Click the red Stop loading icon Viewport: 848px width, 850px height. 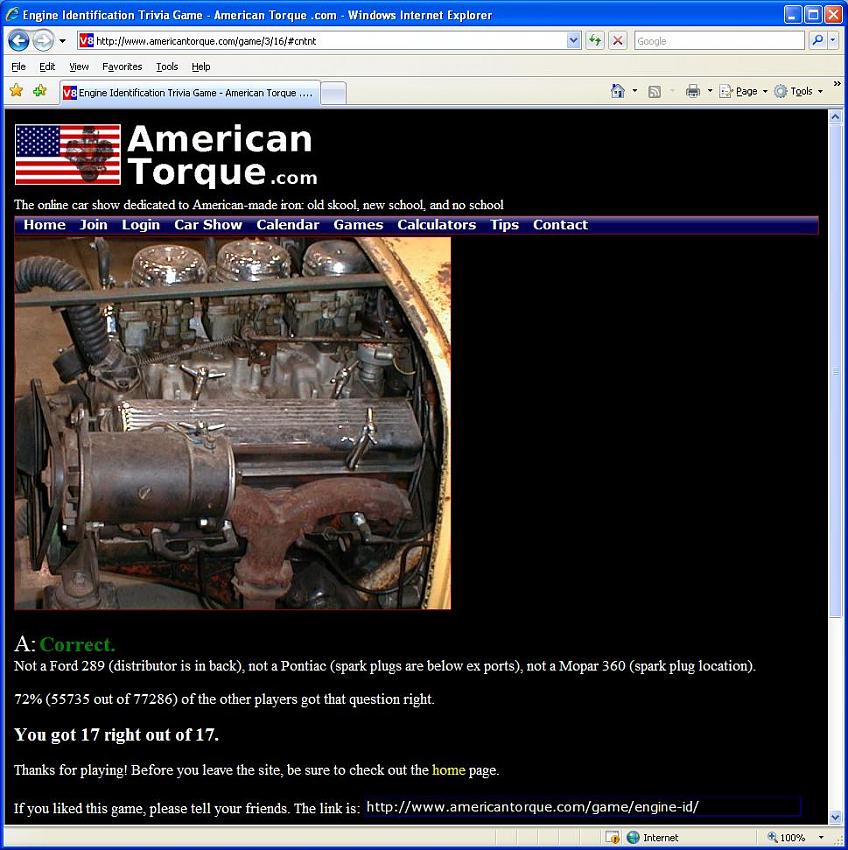pos(618,41)
